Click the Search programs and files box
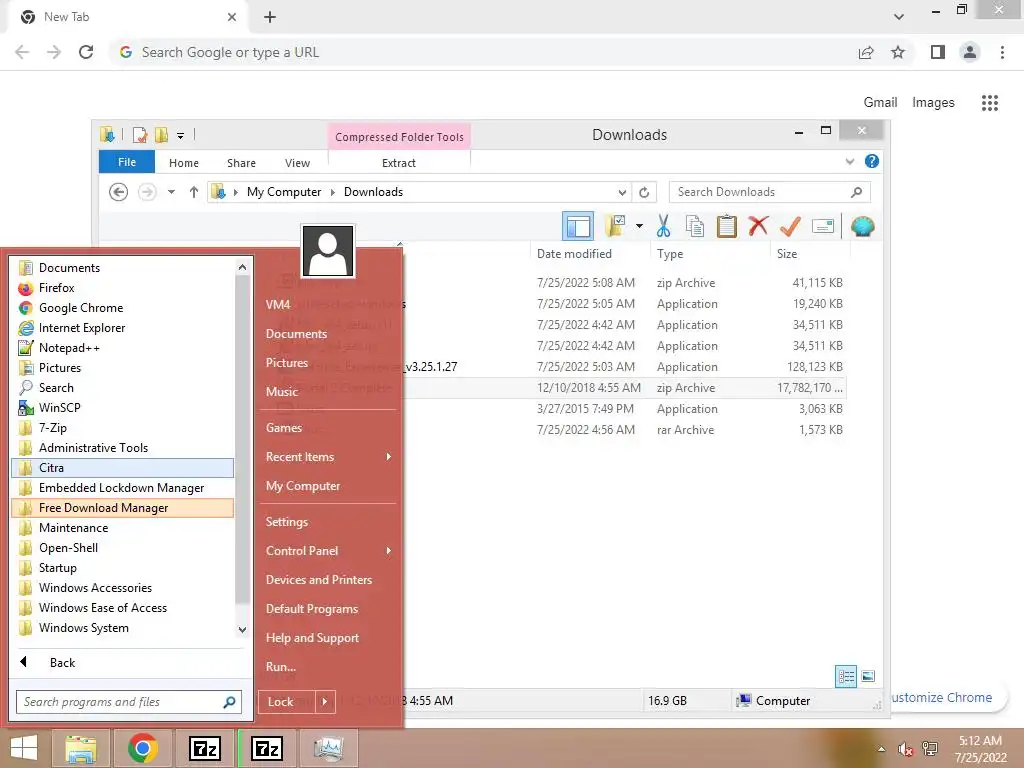 point(129,702)
